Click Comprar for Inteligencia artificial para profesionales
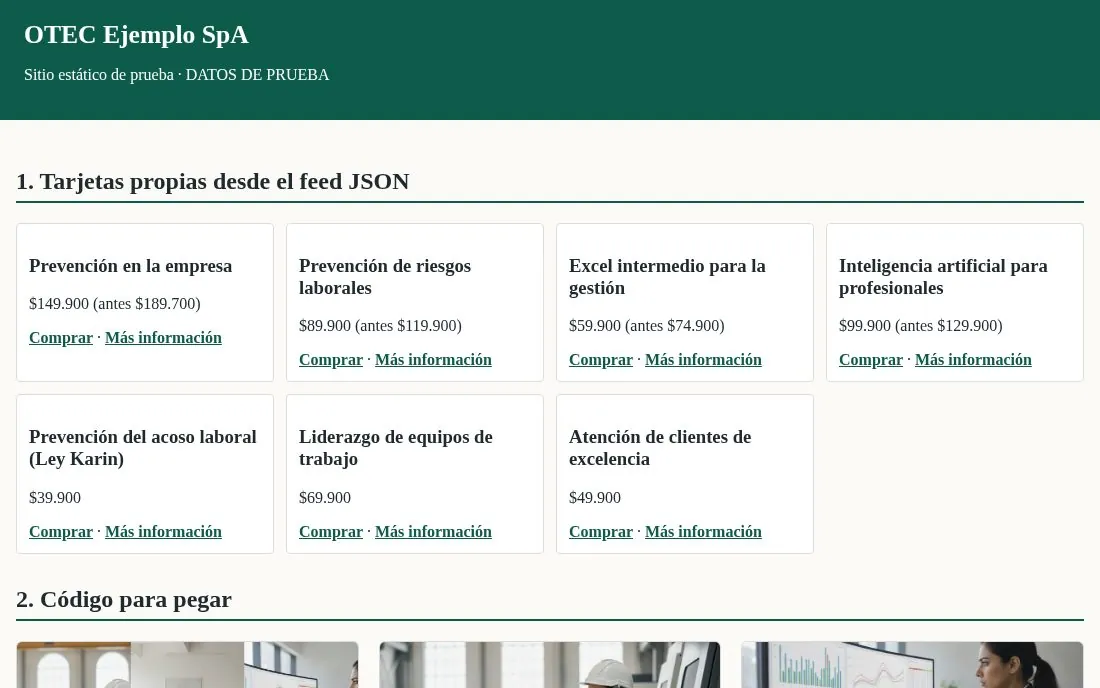 point(871,360)
